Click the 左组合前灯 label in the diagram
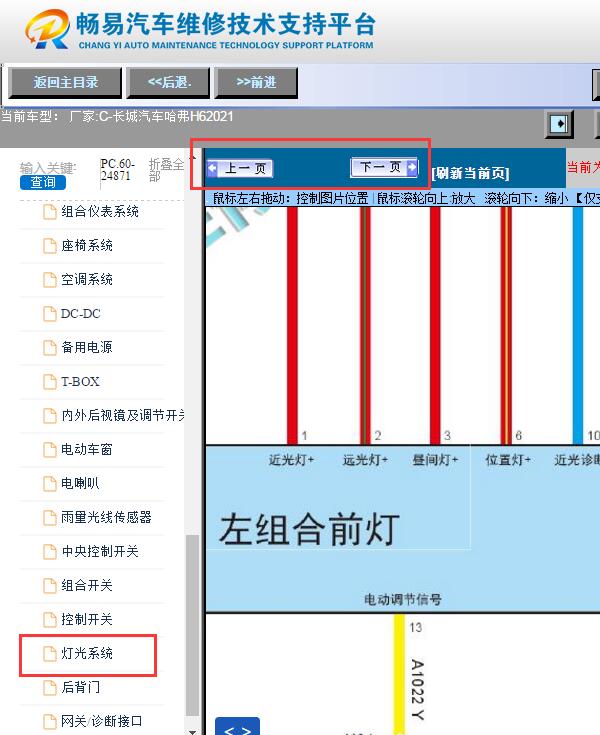600x735 pixels. (309, 529)
